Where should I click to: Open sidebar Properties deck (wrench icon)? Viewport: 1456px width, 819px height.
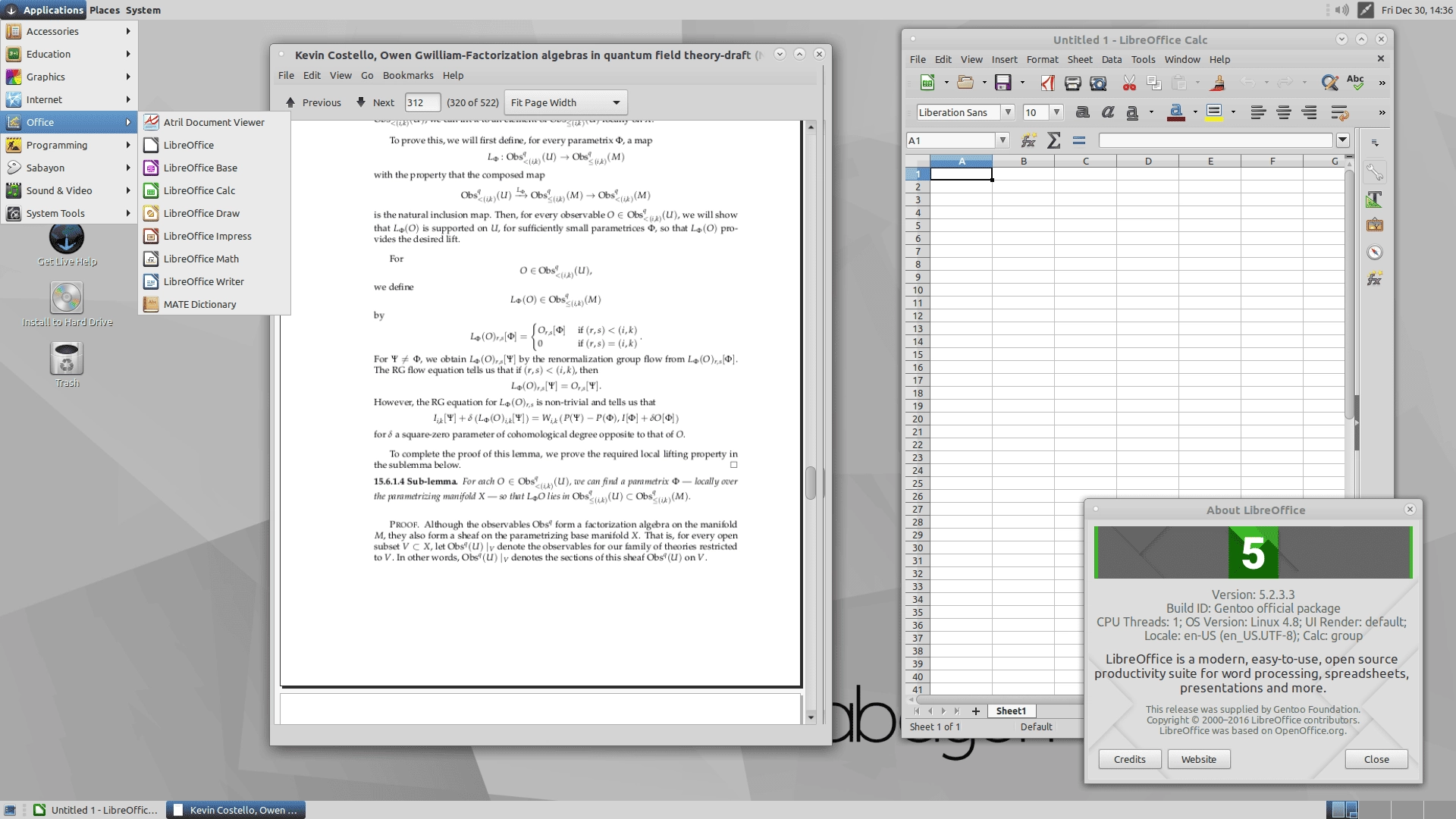click(x=1375, y=173)
